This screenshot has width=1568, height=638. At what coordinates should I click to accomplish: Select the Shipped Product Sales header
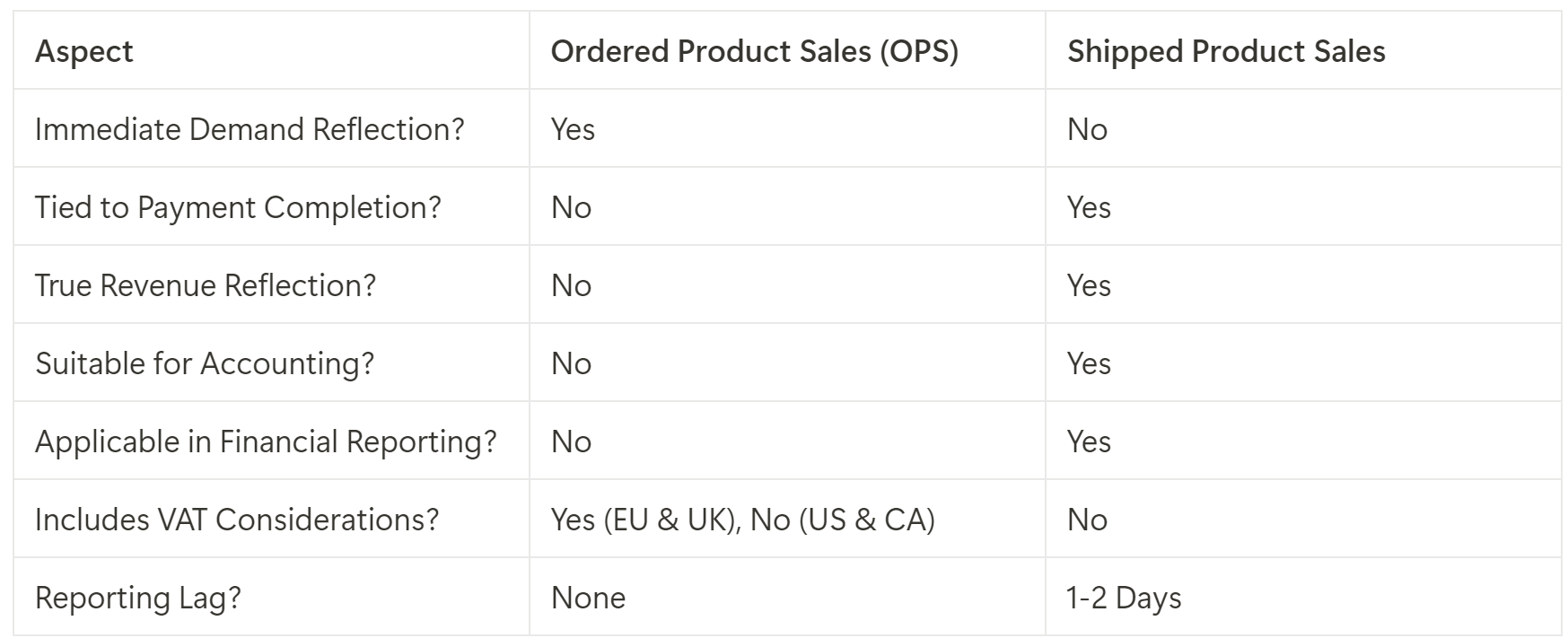[1225, 52]
